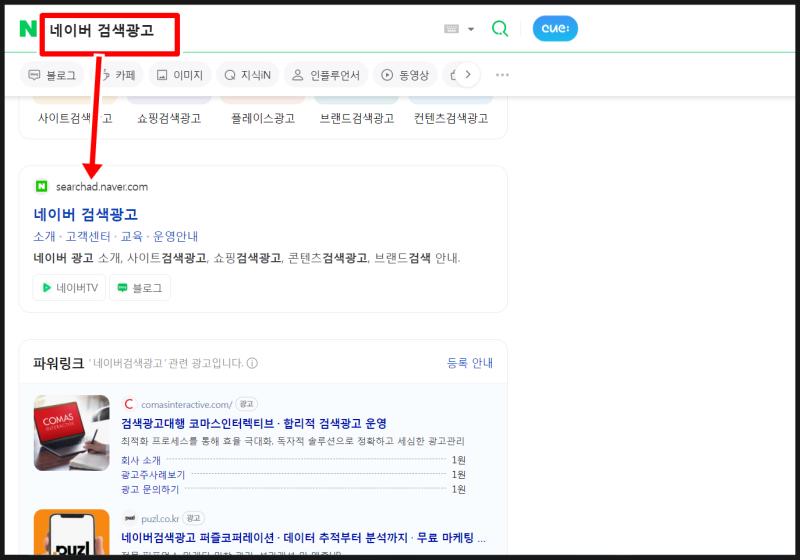Open the three-dot more options menu

coord(502,75)
